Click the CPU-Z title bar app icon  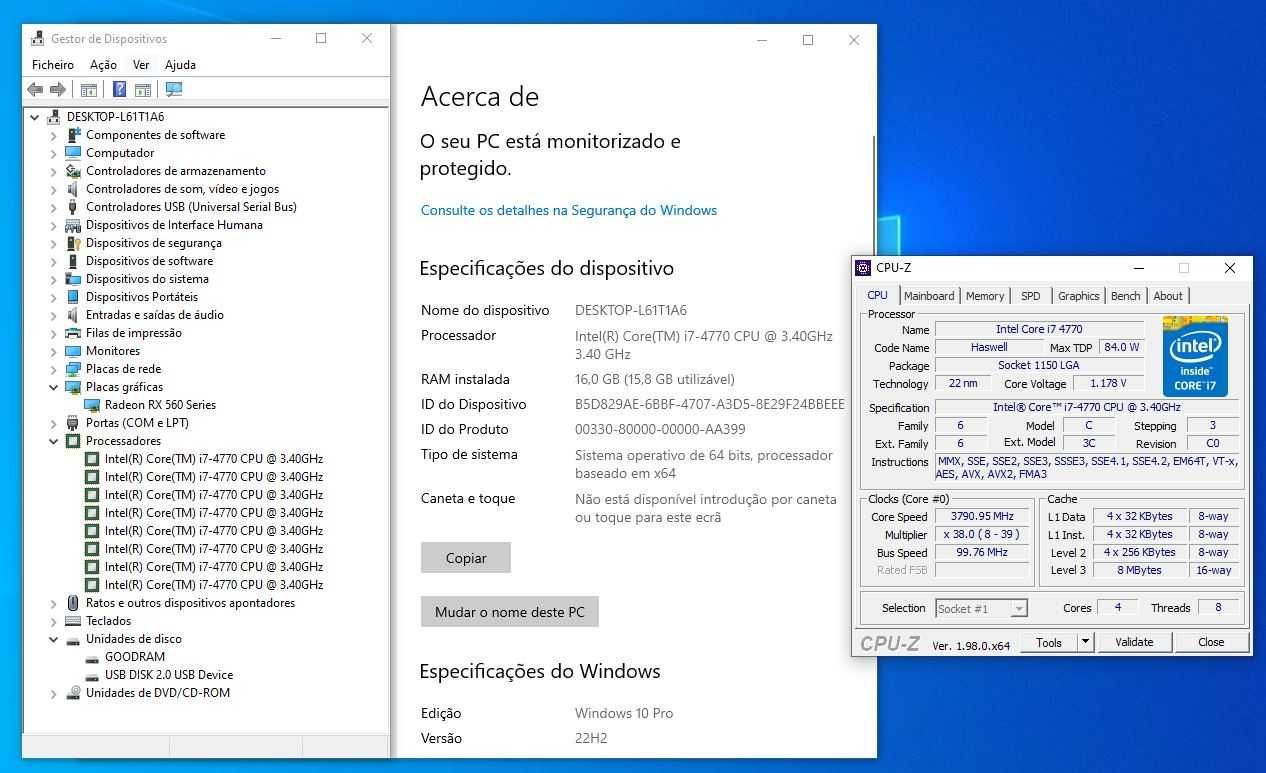click(863, 267)
